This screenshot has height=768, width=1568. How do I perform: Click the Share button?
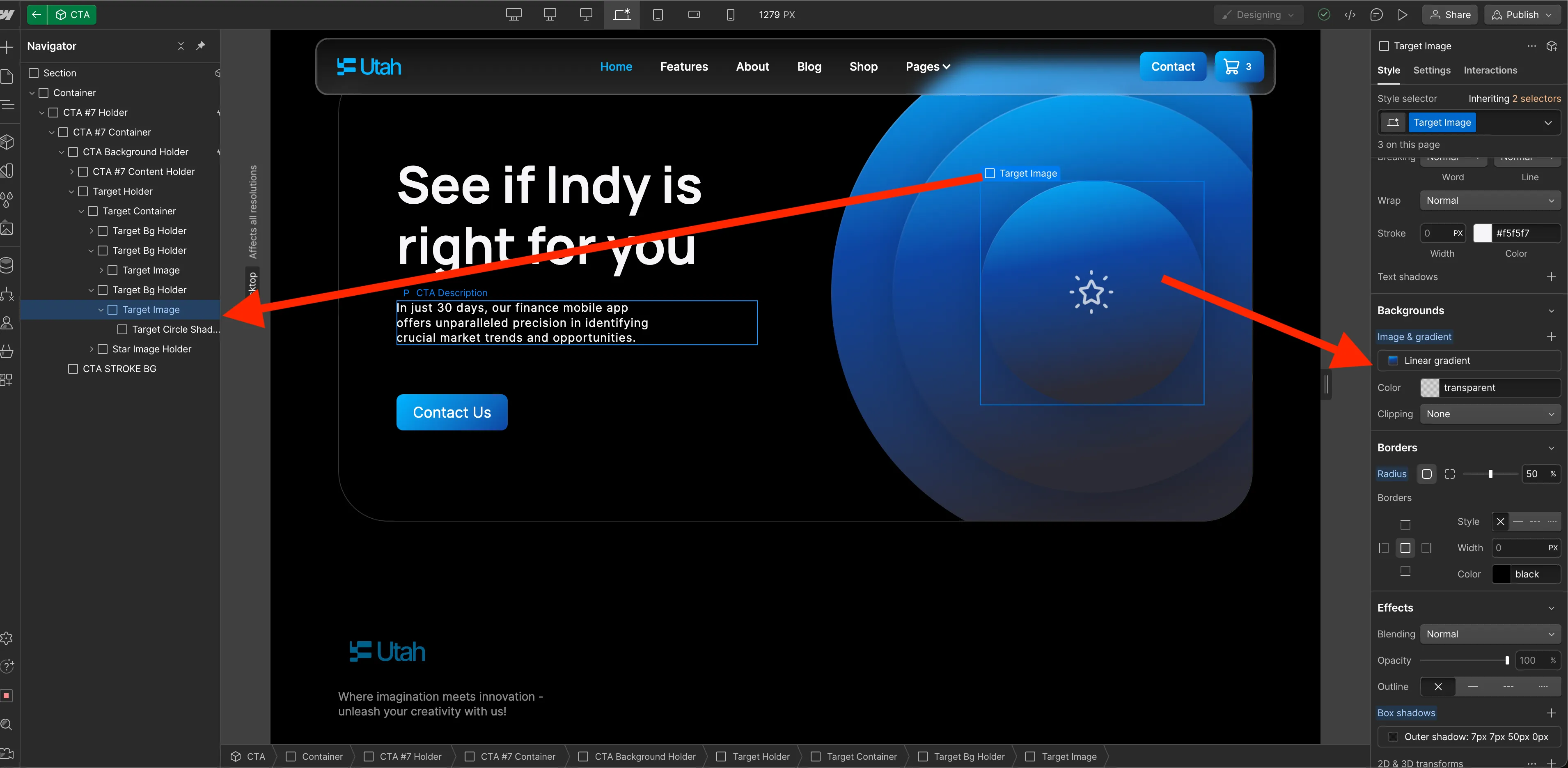1450,15
